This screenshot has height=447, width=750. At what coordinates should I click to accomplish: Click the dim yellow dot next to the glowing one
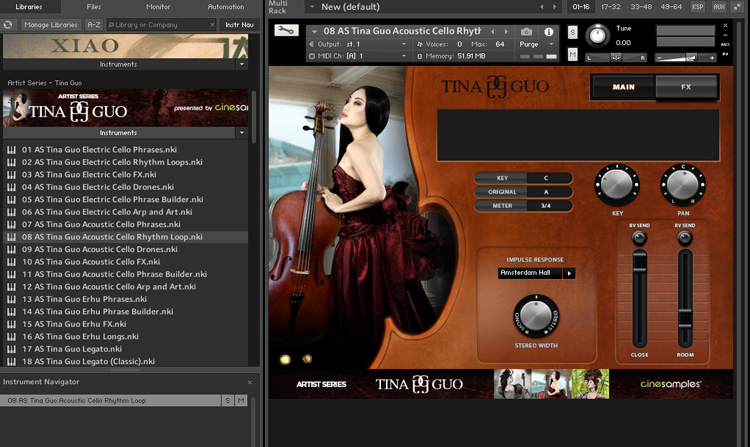[x=307, y=359]
